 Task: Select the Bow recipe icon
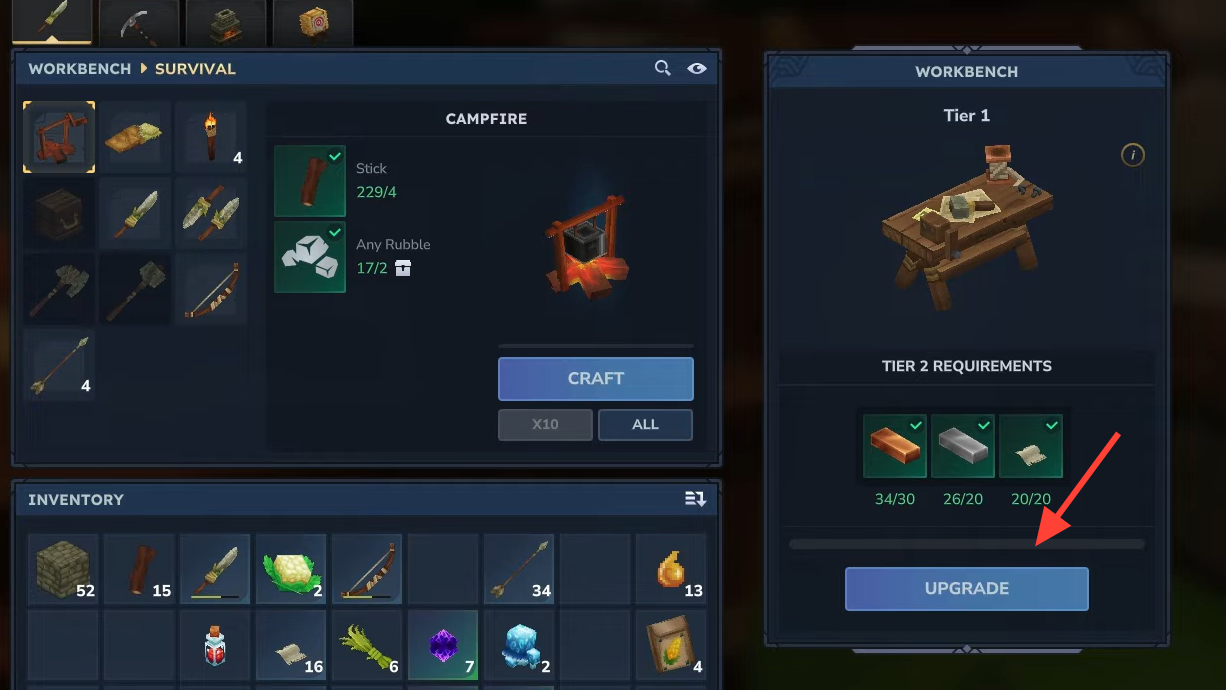point(212,289)
